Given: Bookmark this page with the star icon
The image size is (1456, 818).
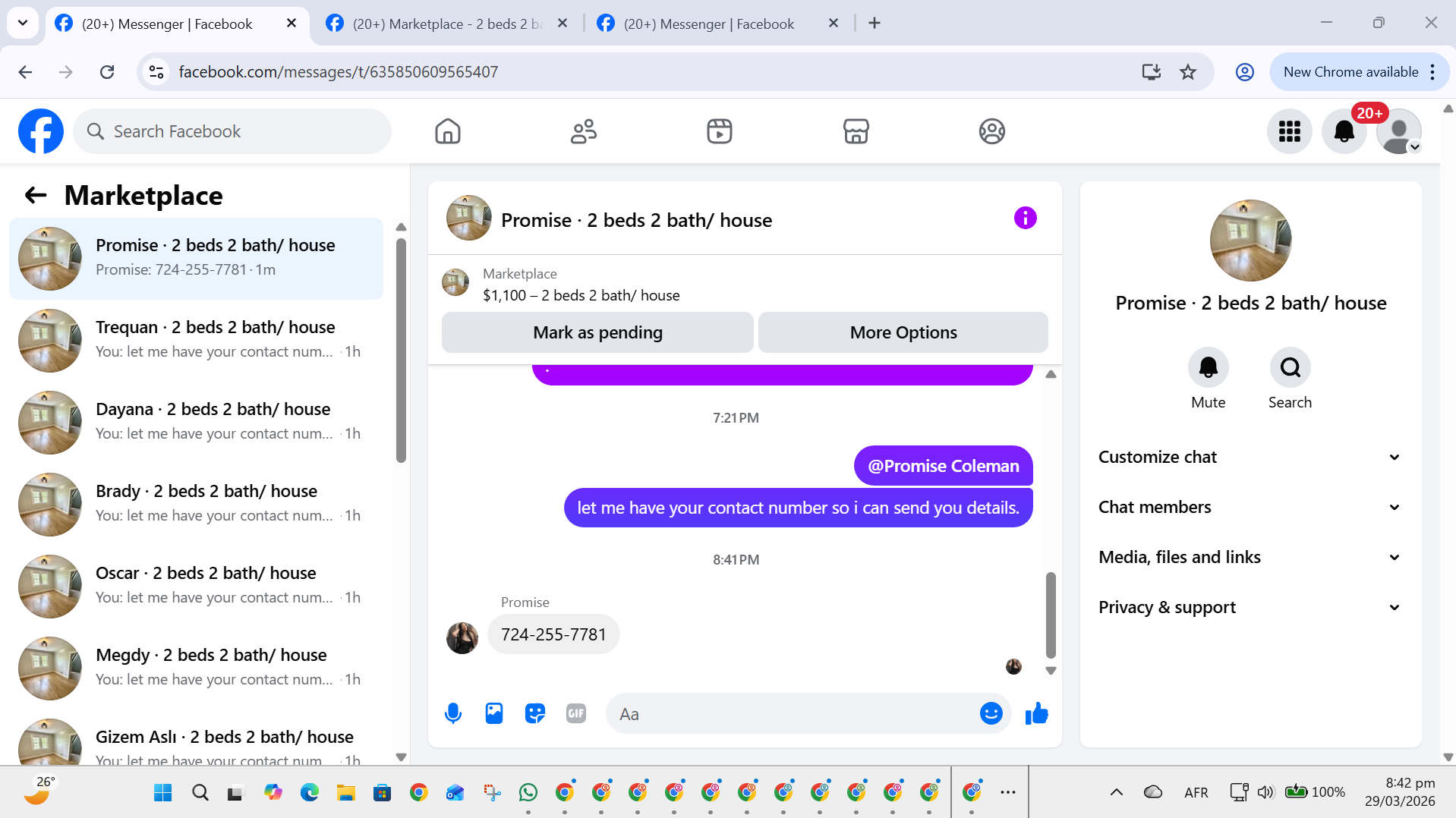Looking at the screenshot, I should (x=1188, y=72).
